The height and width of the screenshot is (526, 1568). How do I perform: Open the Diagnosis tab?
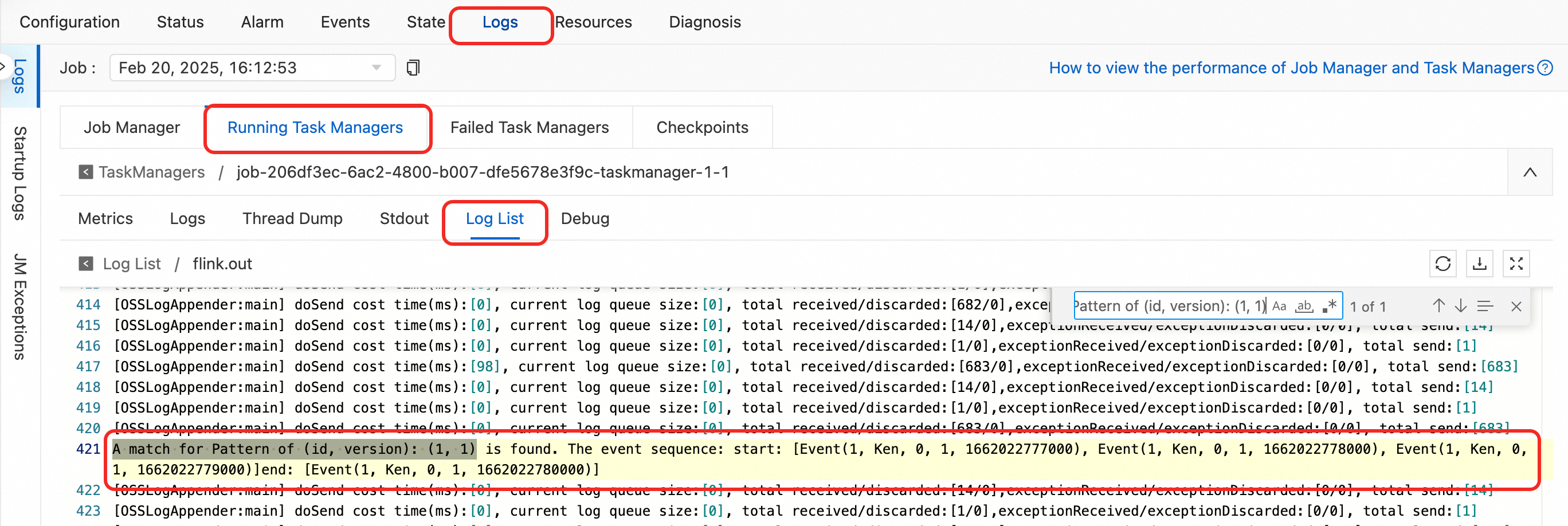(x=705, y=22)
